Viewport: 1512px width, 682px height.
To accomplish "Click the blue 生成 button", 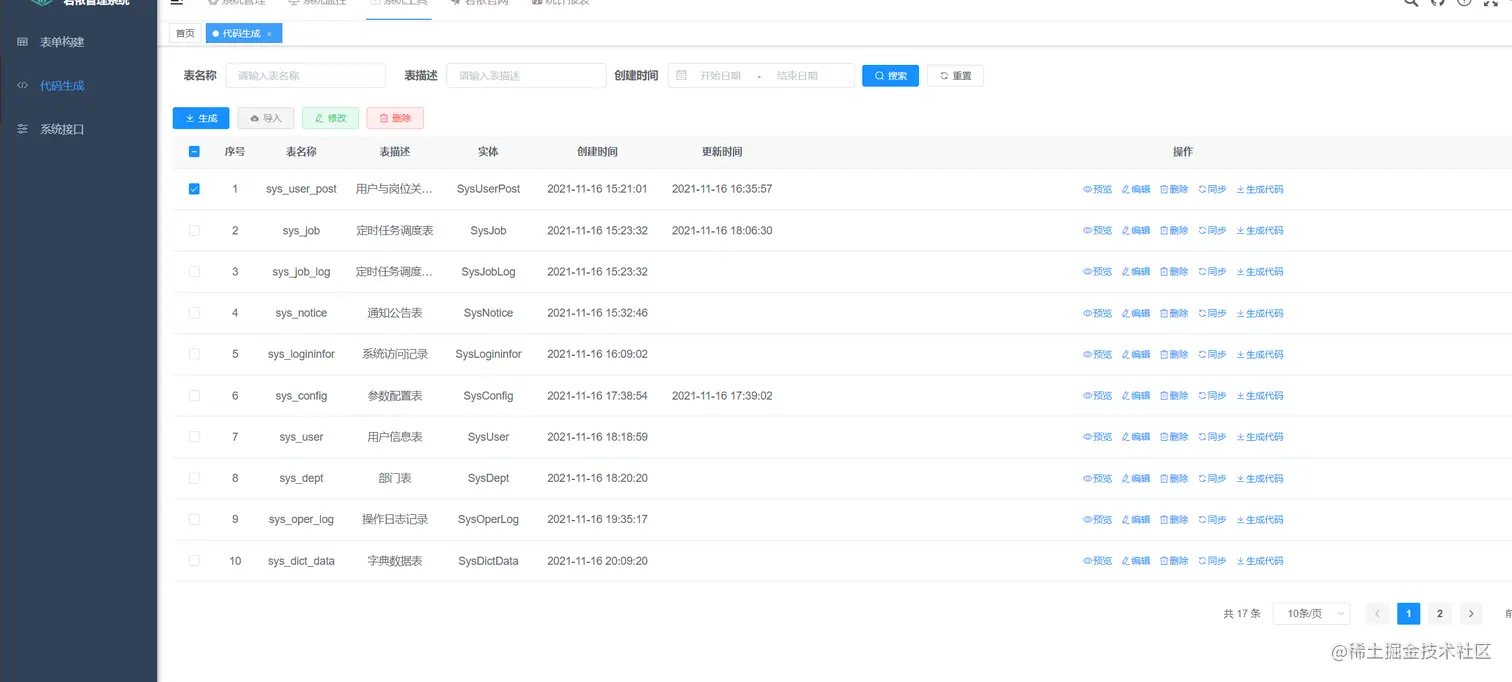I will tap(201, 118).
